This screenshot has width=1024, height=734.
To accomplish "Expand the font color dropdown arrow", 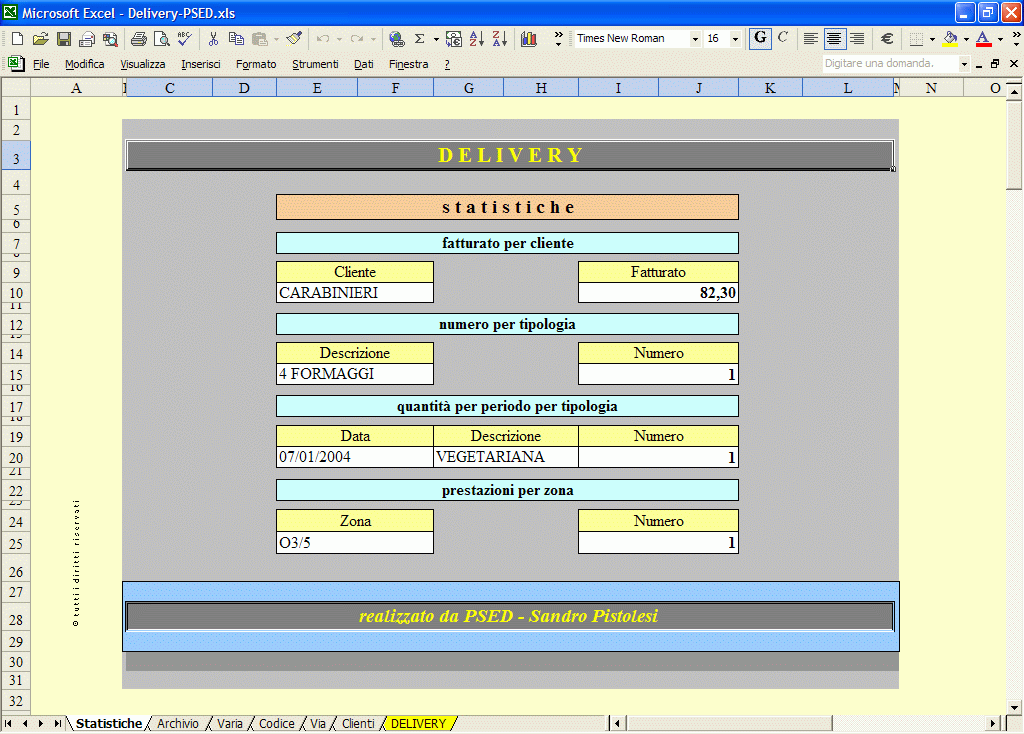I will [1000, 39].
